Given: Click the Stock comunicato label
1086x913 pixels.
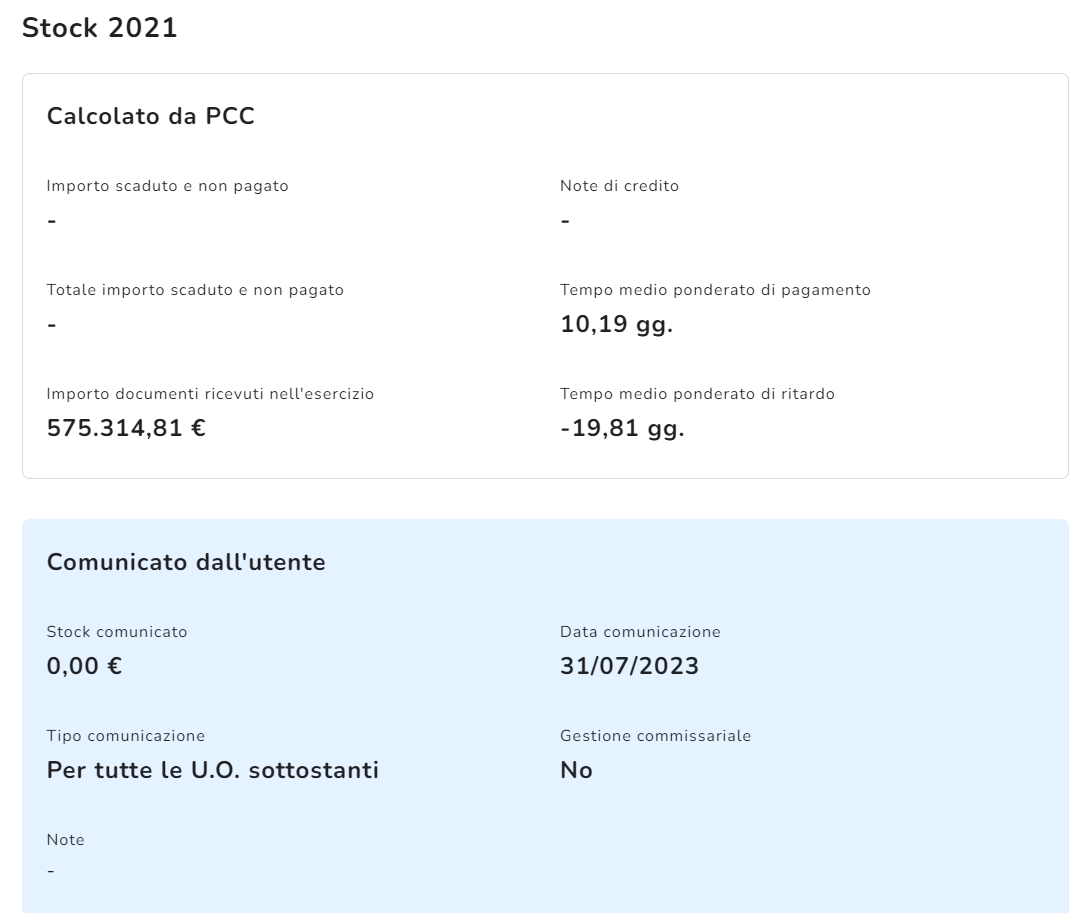Looking at the screenshot, I should coord(117,632).
